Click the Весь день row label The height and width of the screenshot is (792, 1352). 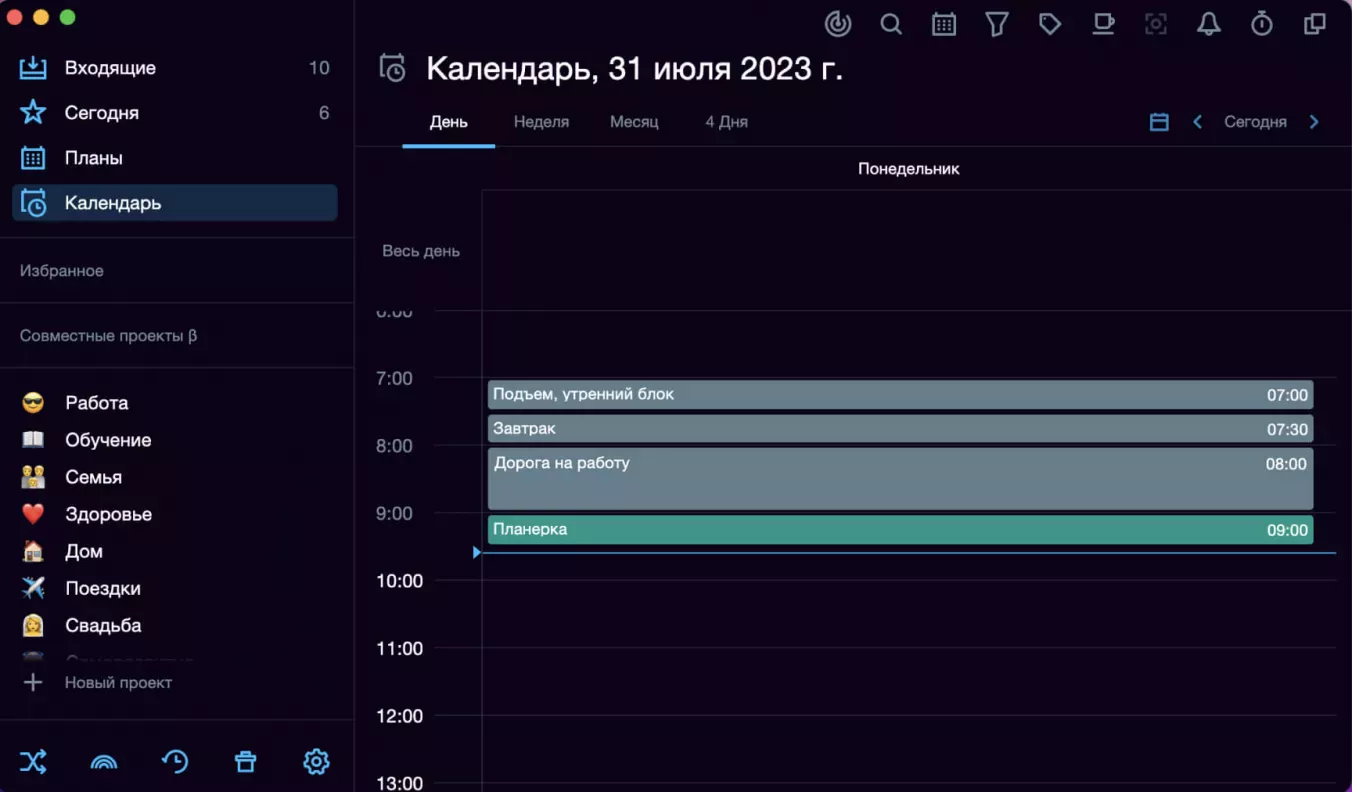point(421,251)
